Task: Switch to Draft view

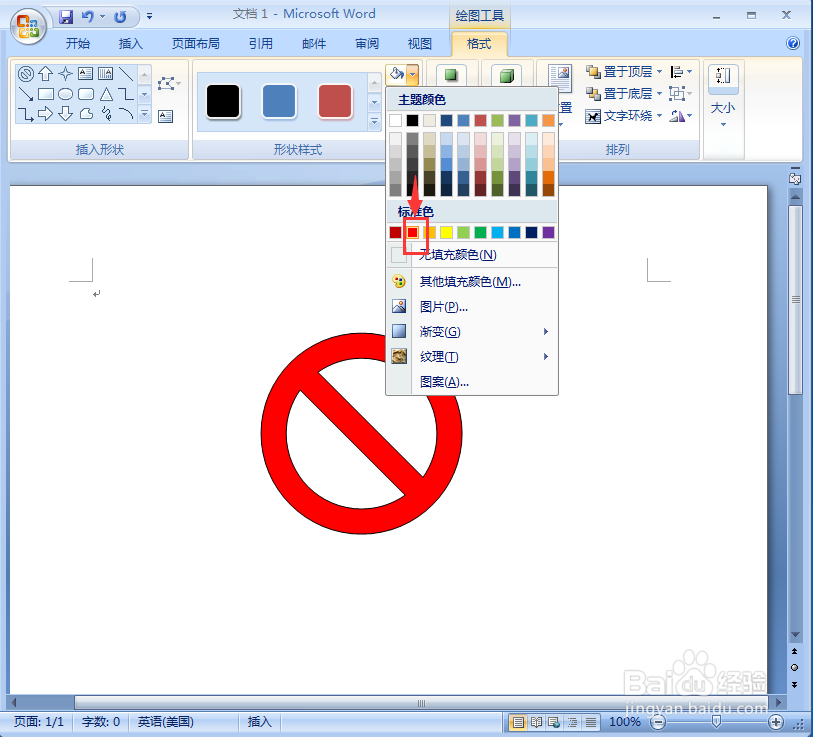Action: pos(590,721)
